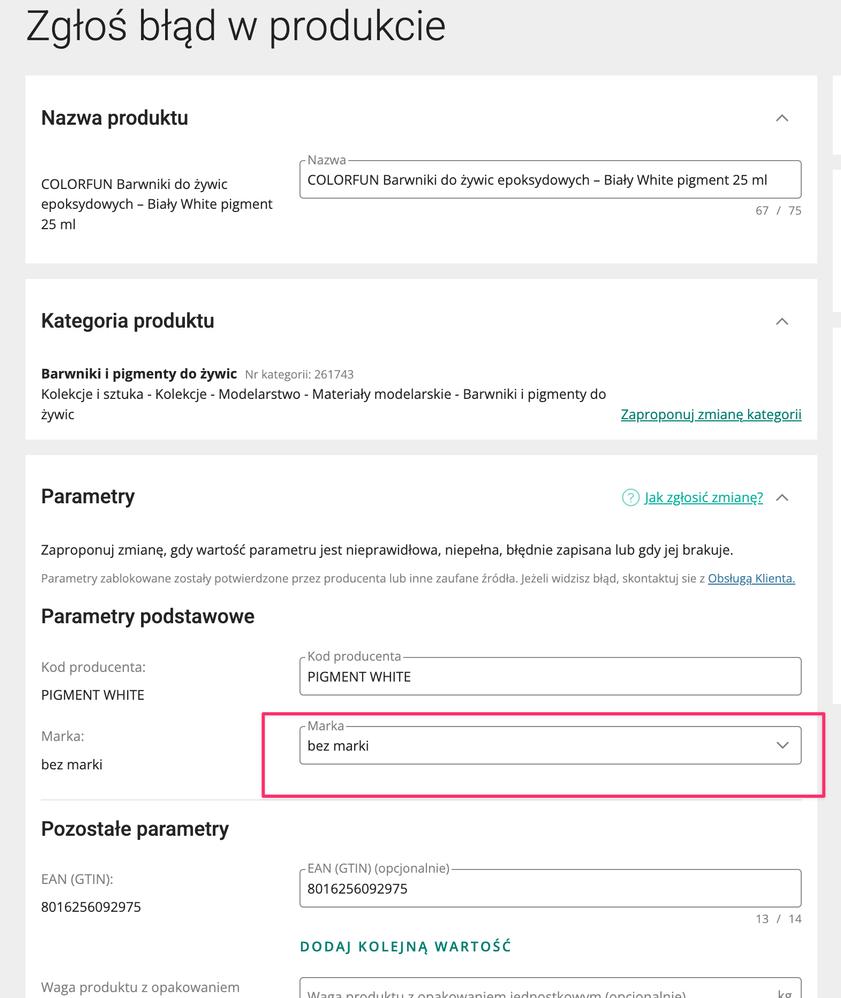Click the bold 'Barwniki i pigmenty do żywic' category name
The height and width of the screenshot is (998, 841).
[x=139, y=374]
